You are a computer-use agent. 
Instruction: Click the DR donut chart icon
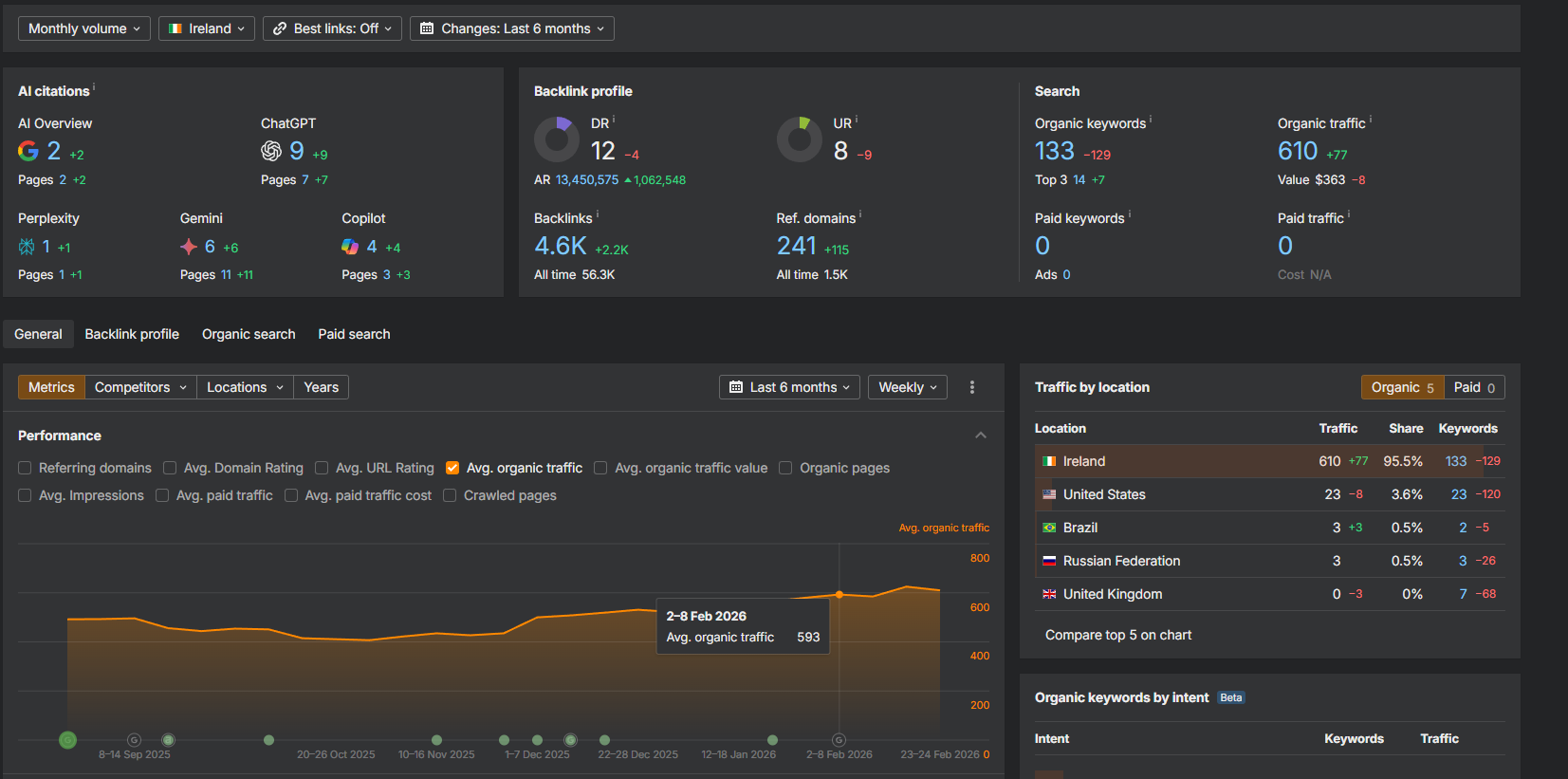(557, 139)
